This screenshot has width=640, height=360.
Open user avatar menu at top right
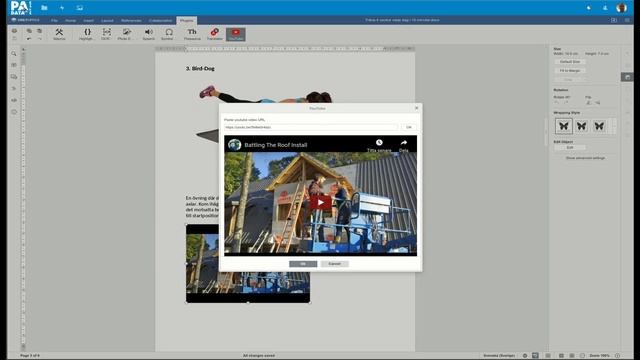(x=621, y=8)
